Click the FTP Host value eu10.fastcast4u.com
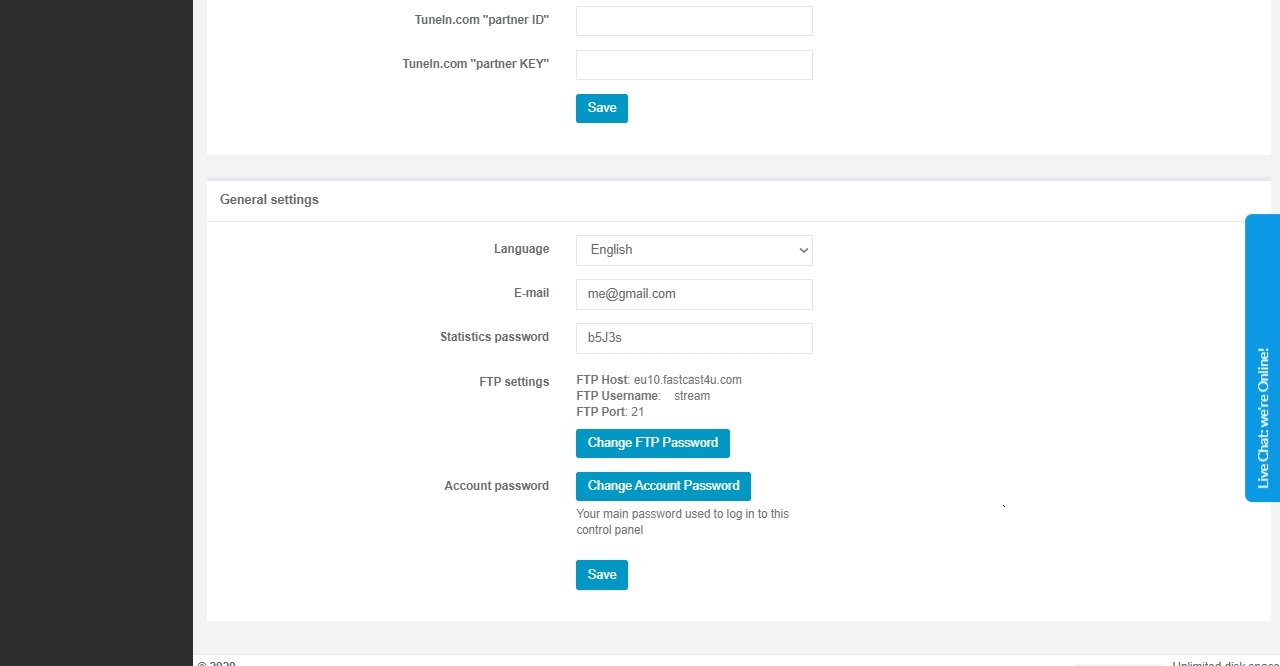The height and width of the screenshot is (666, 1280). (688, 380)
